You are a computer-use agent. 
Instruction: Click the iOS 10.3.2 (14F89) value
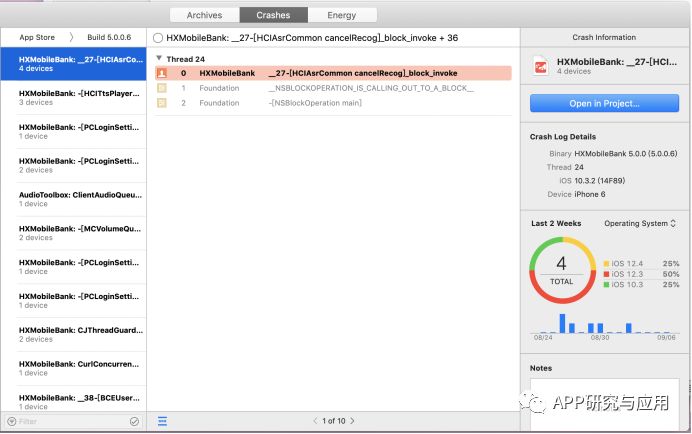(600, 181)
